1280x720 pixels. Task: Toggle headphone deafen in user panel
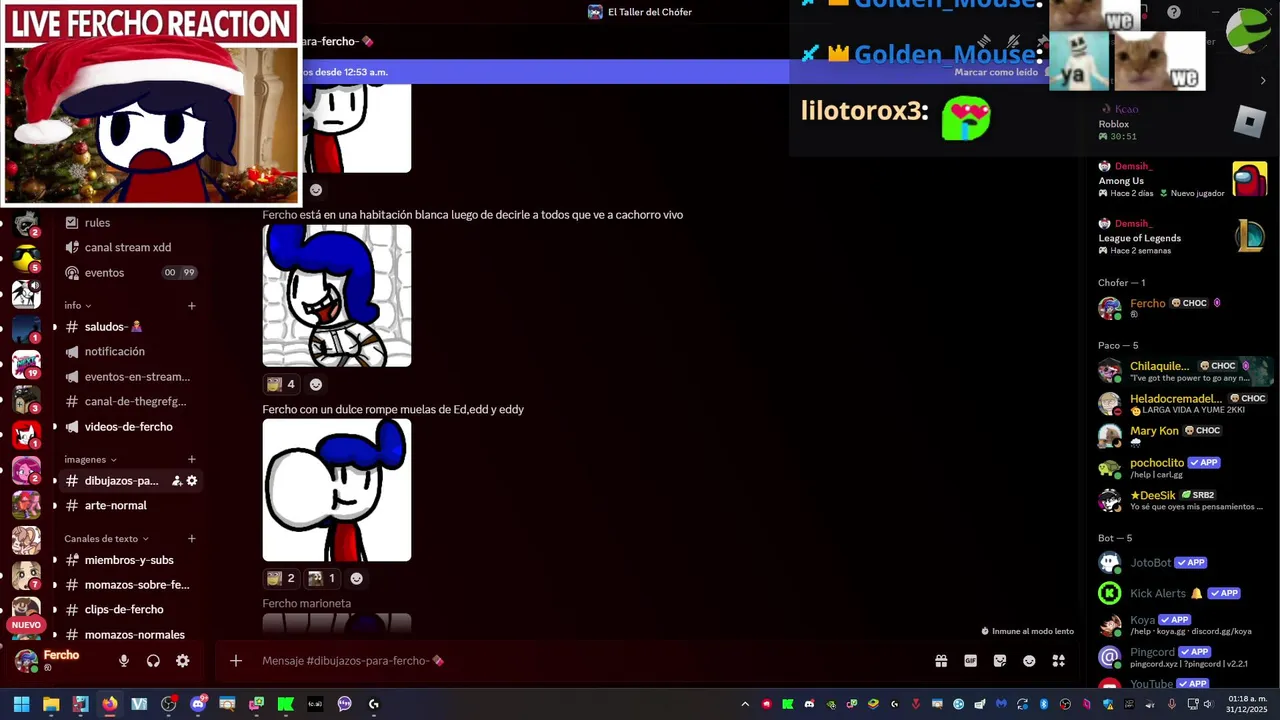click(153, 661)
